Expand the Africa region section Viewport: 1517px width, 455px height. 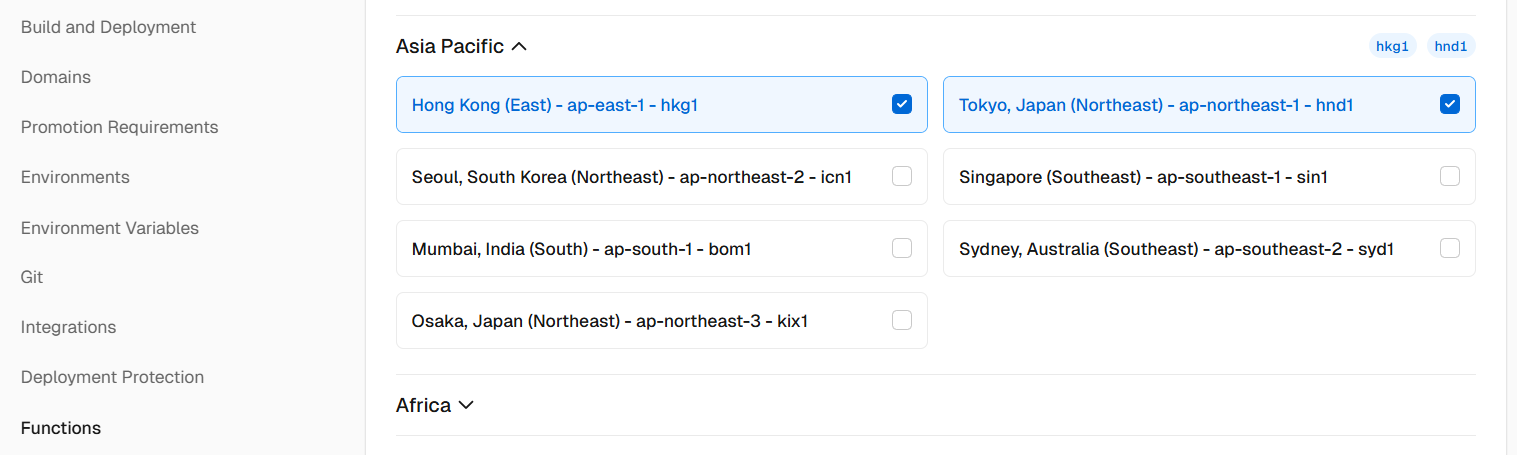pos(465,405)
